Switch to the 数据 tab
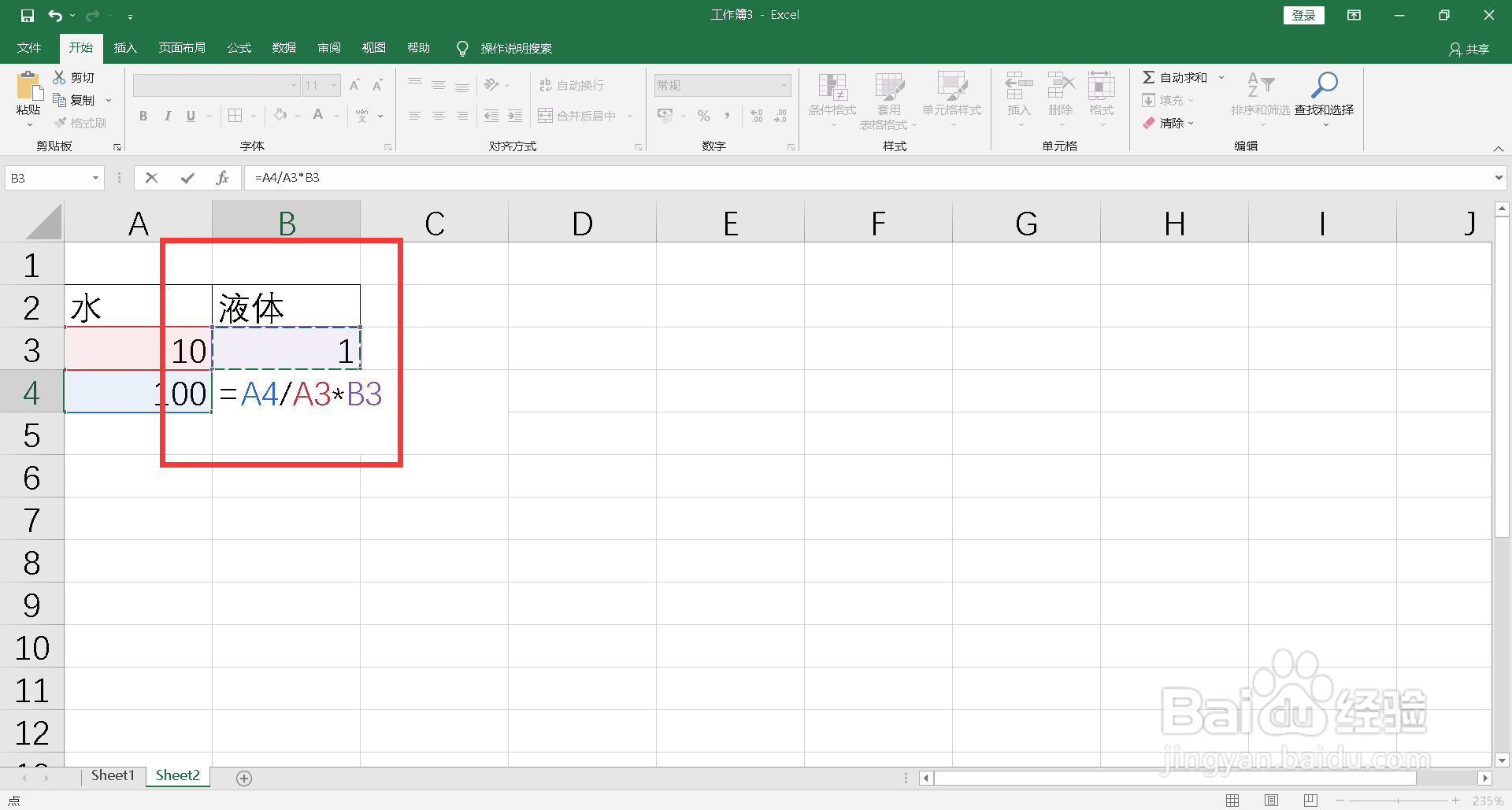 (284, 48)
